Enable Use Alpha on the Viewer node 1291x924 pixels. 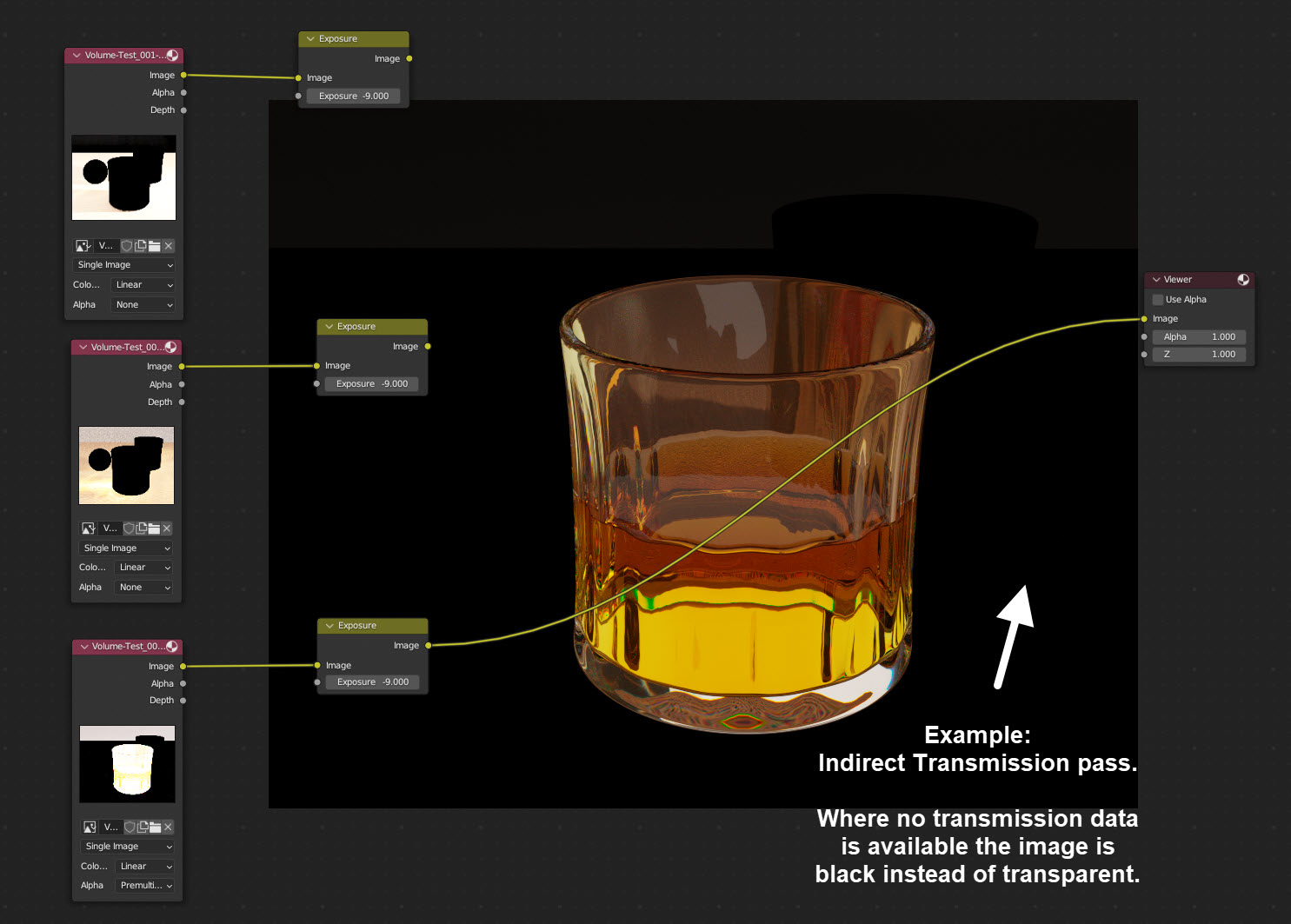(x=1157, y=299)
